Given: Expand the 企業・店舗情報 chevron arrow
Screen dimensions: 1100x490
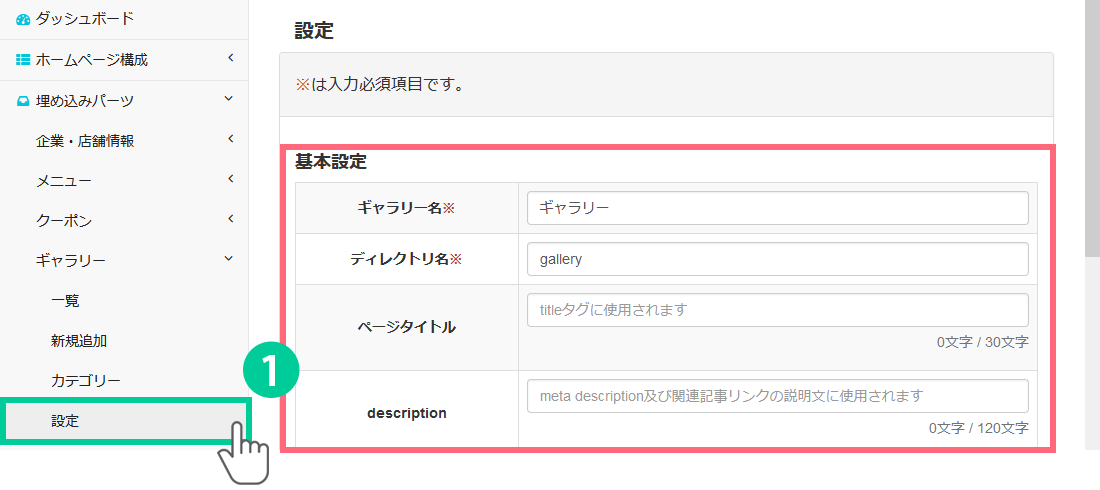Looking at the screenshot, I should [x=230, y=139].
